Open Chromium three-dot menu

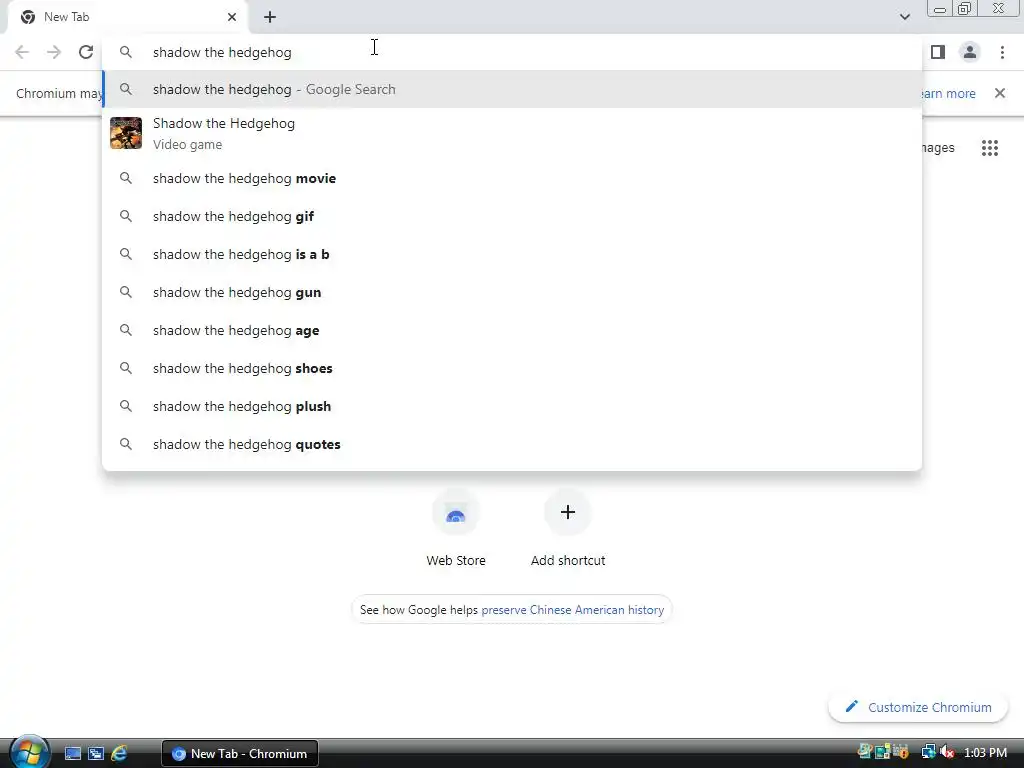(1002, 52)
